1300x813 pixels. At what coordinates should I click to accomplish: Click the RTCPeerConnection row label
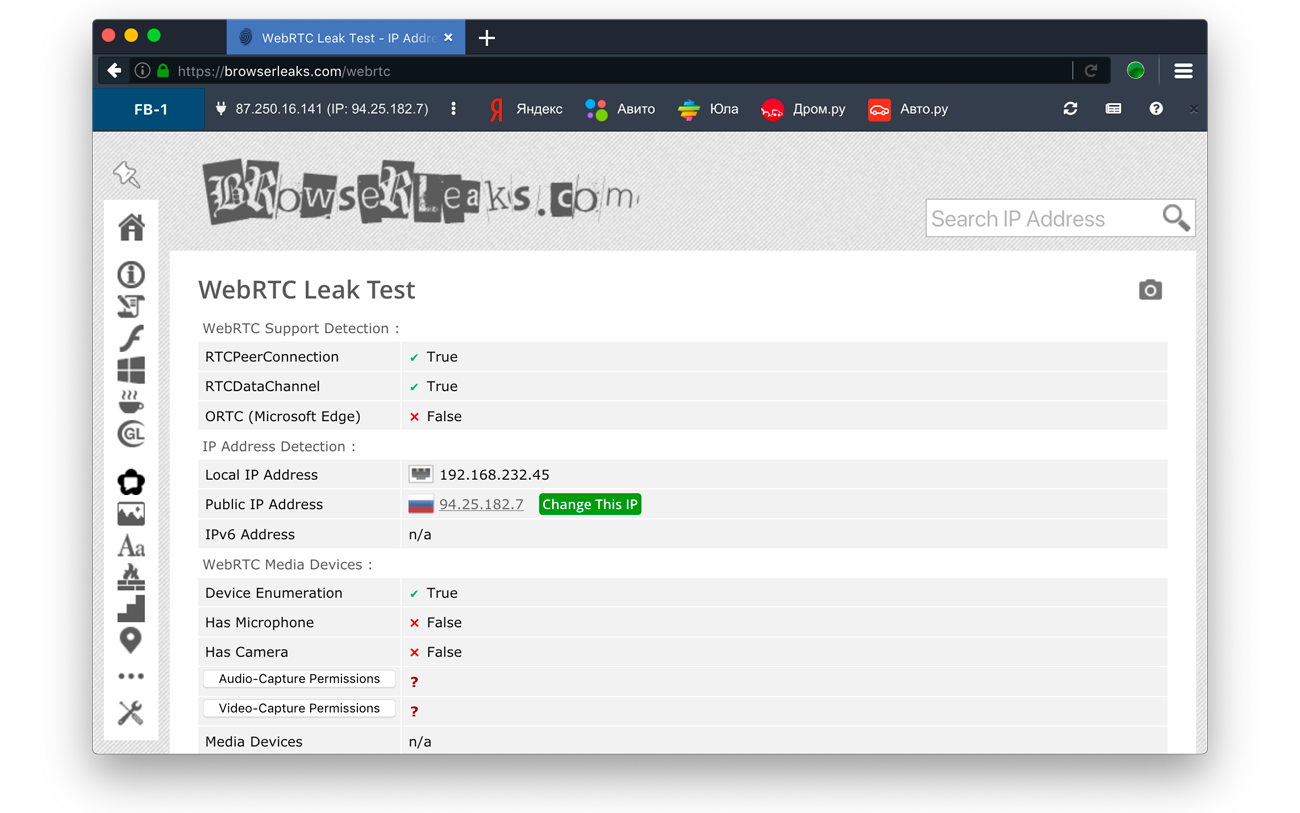coord(272,357)
